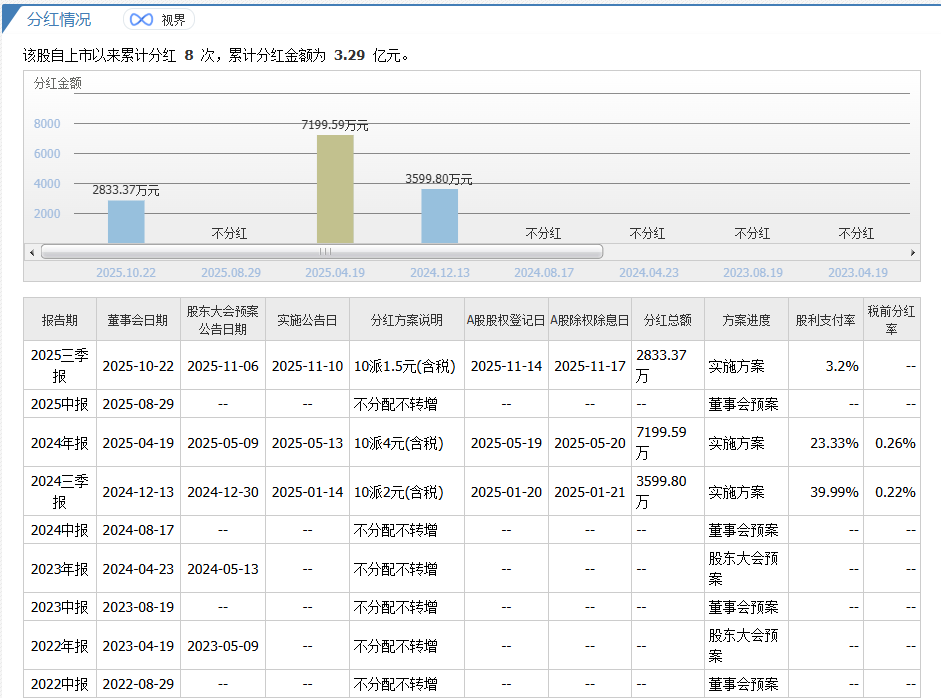The height and width of the screenshot is (698, 941).
Task: Click the 3.2% payout ratio cell
Action: coord(826,366)
